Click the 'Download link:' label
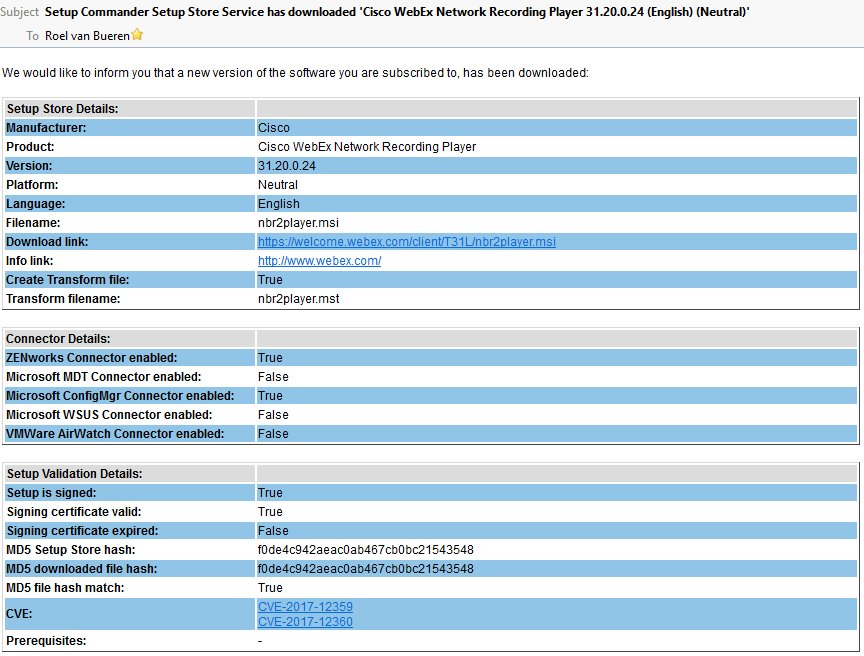This screenshot has height=656, width=864. (47, 242)
